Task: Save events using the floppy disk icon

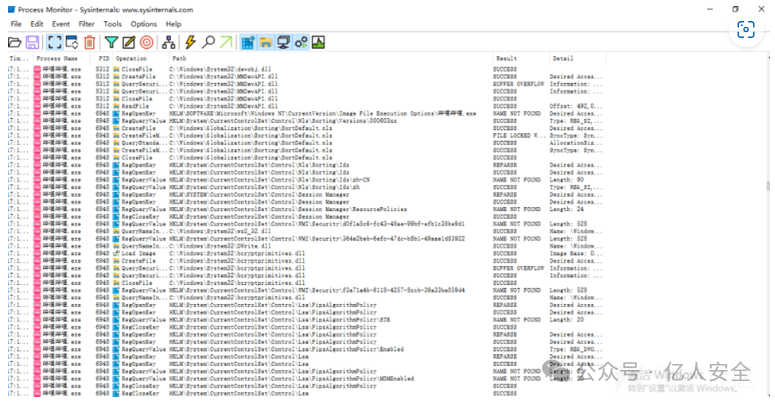Action: 31,42
